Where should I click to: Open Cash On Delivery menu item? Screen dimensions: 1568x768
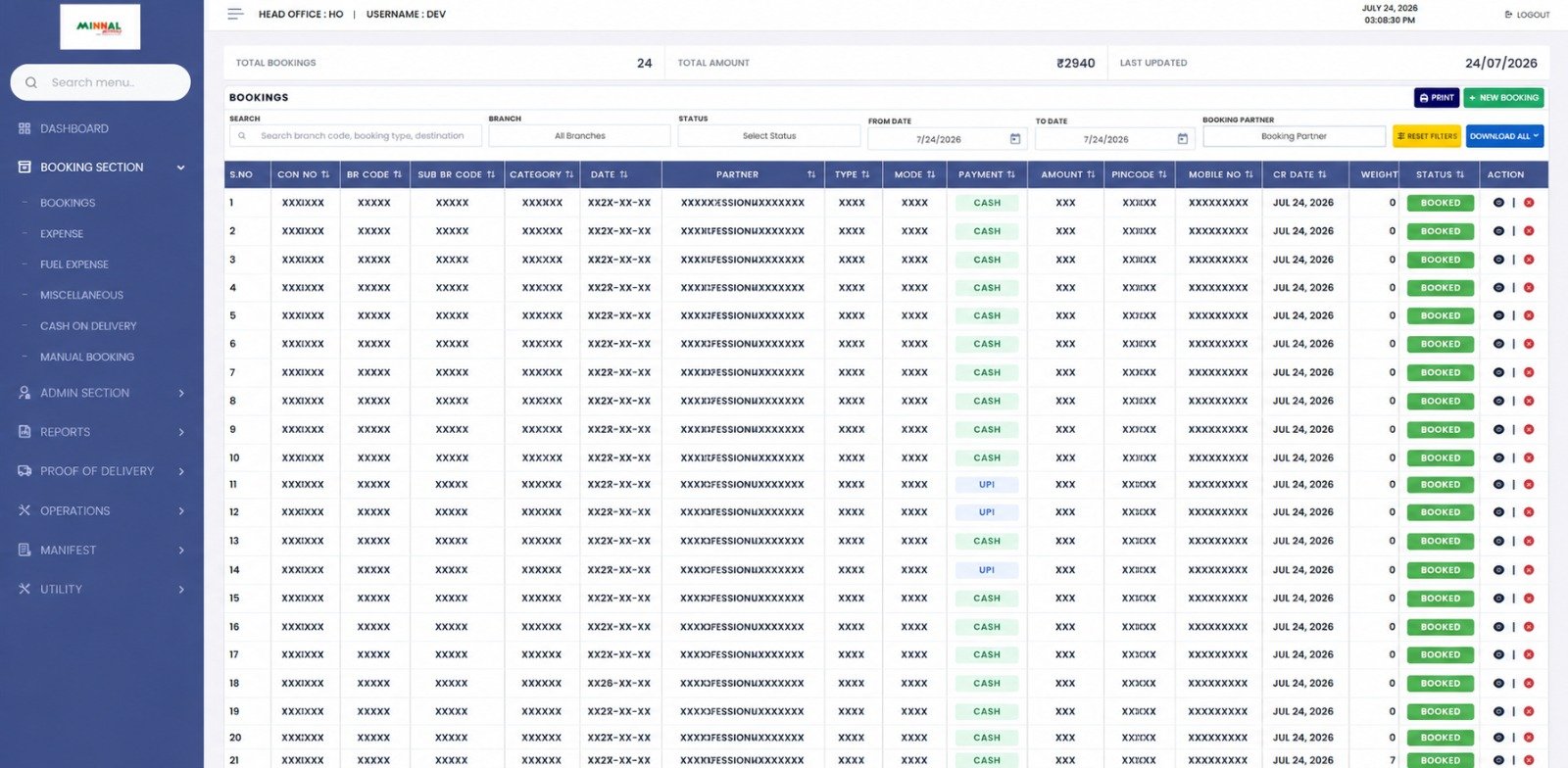(88, 326)
